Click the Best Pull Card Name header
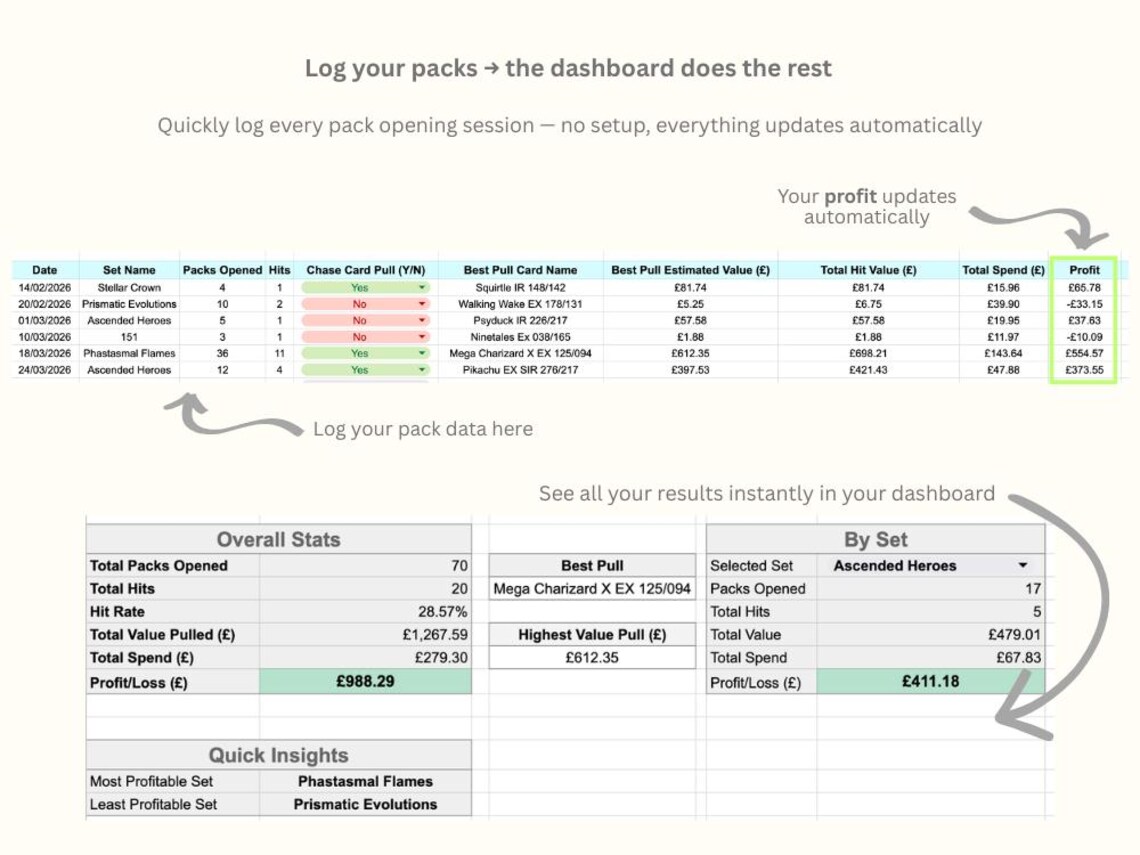The width and height of the screenshot is (1140, 855). pyautogui.click(x=521, y=270)
